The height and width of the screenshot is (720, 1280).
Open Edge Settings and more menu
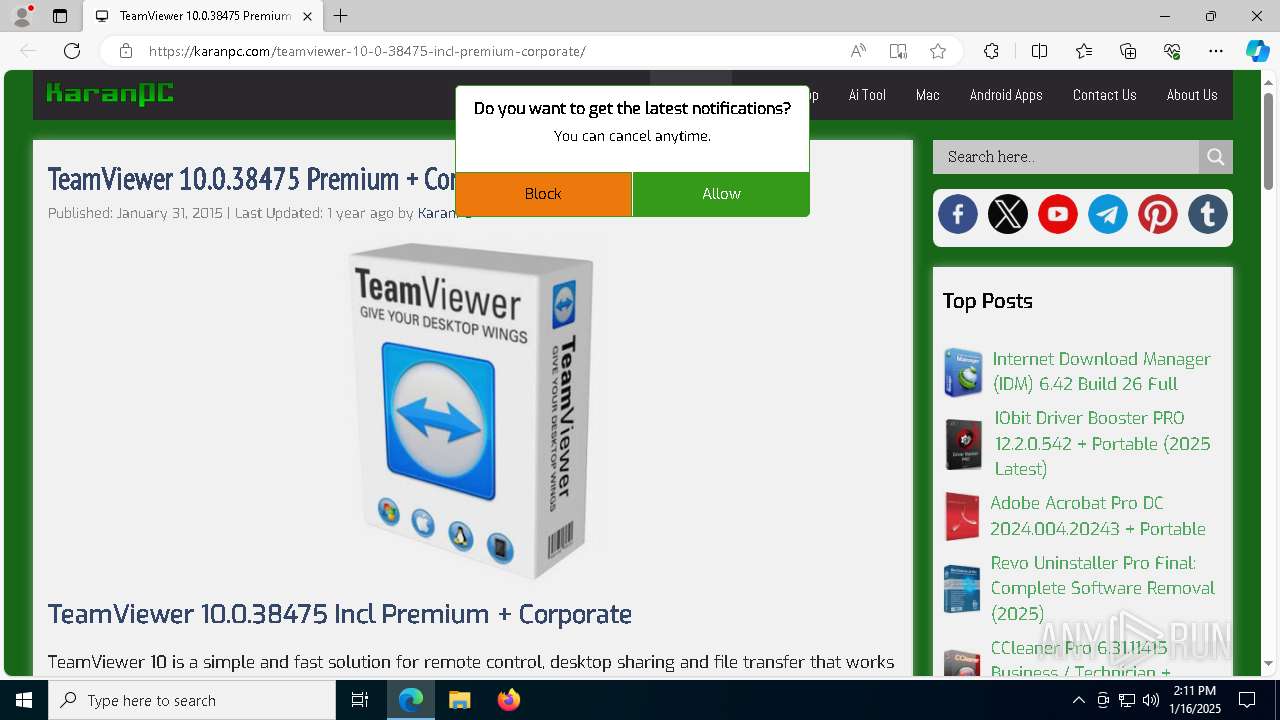click(1216, 51)
